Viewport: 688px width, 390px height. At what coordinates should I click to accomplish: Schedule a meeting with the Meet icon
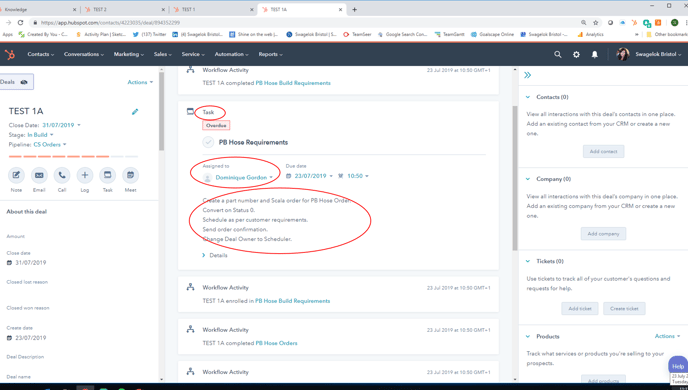[x=130, y=175]
